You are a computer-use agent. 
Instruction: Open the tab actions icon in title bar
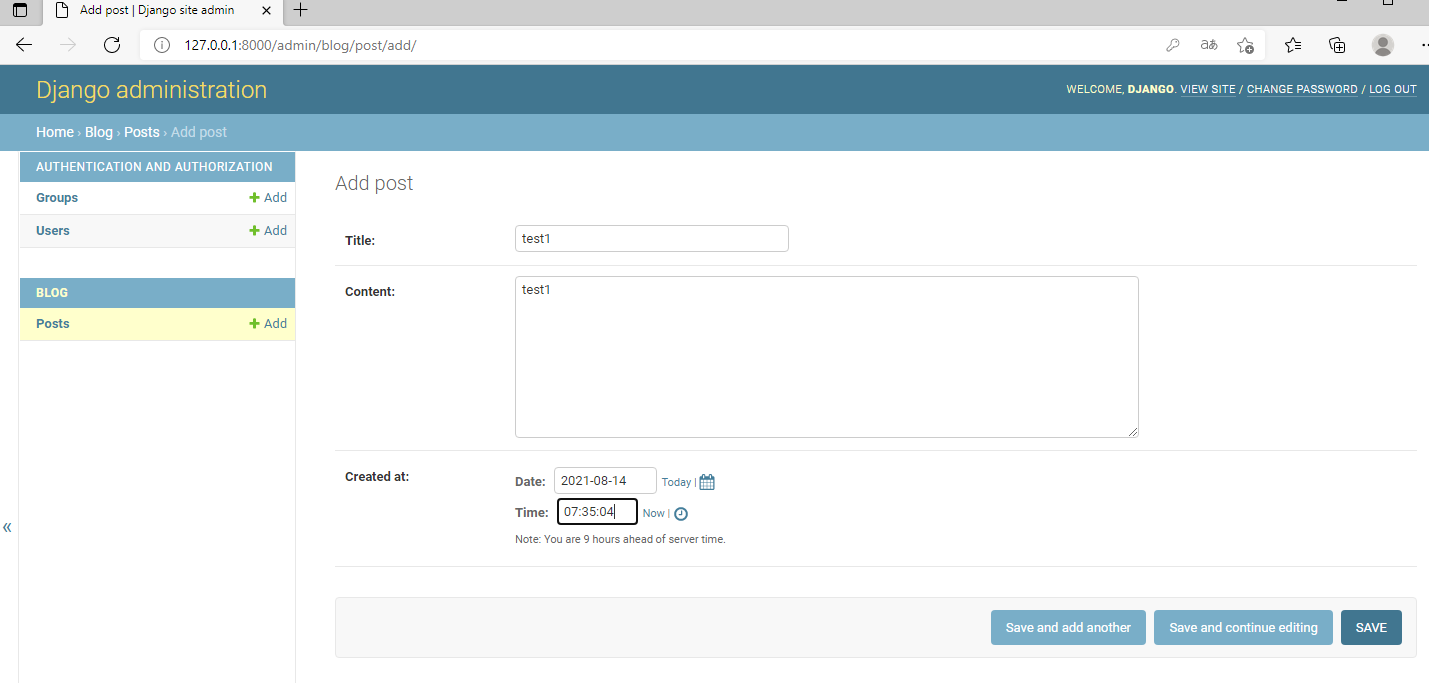pos(20,10)
